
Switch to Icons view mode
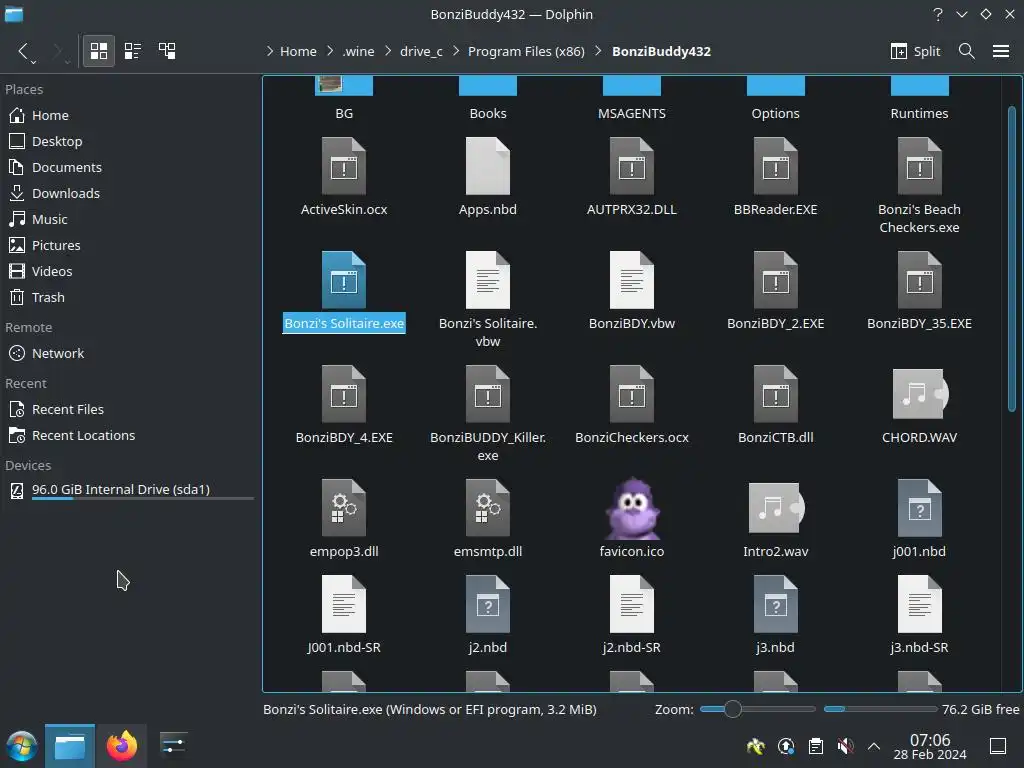(99, 51)
